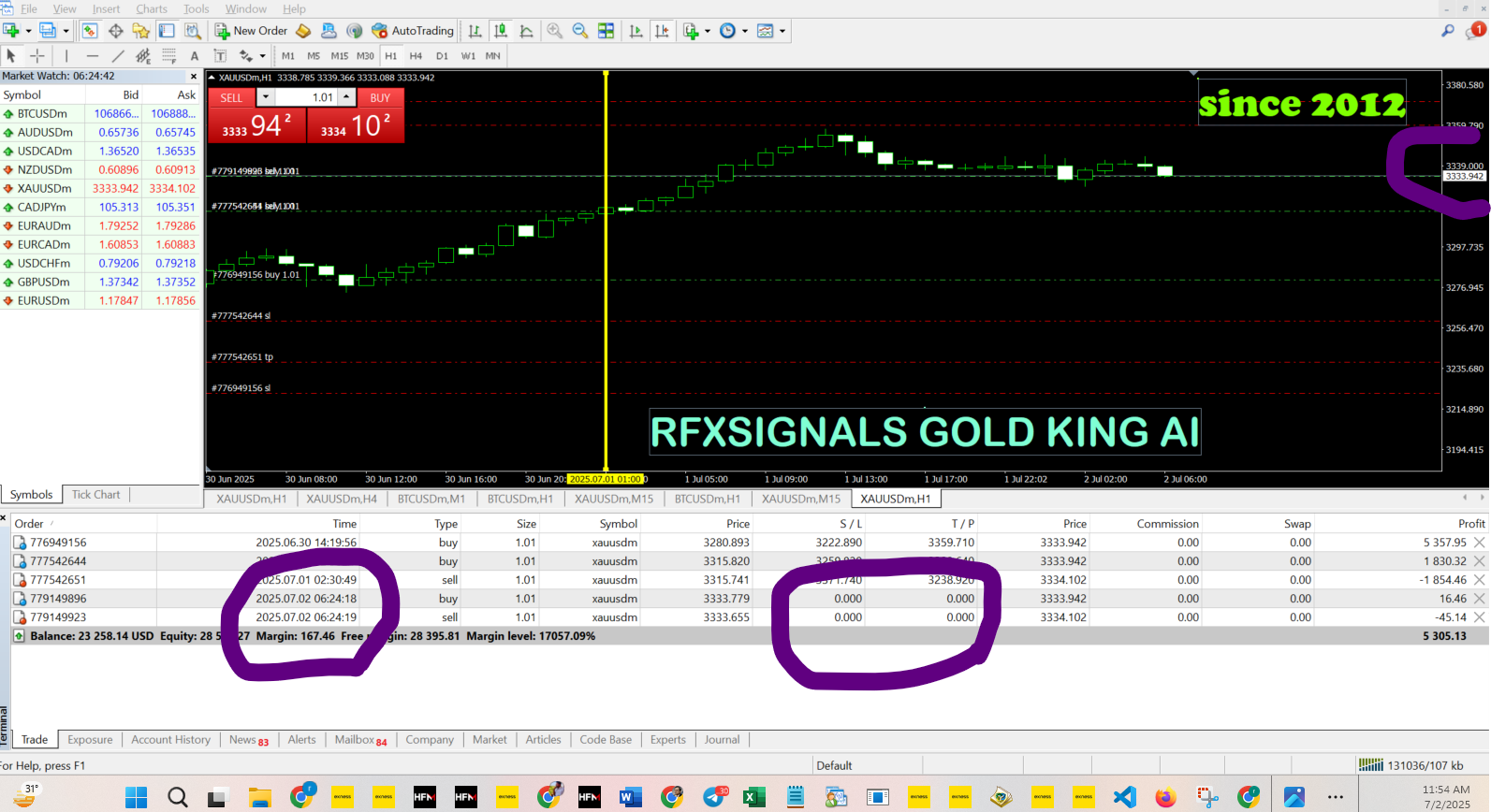This screenshot has height=812, width=1491.
Task: Select the vertical line drawing tool
Action: coord(66,56)
